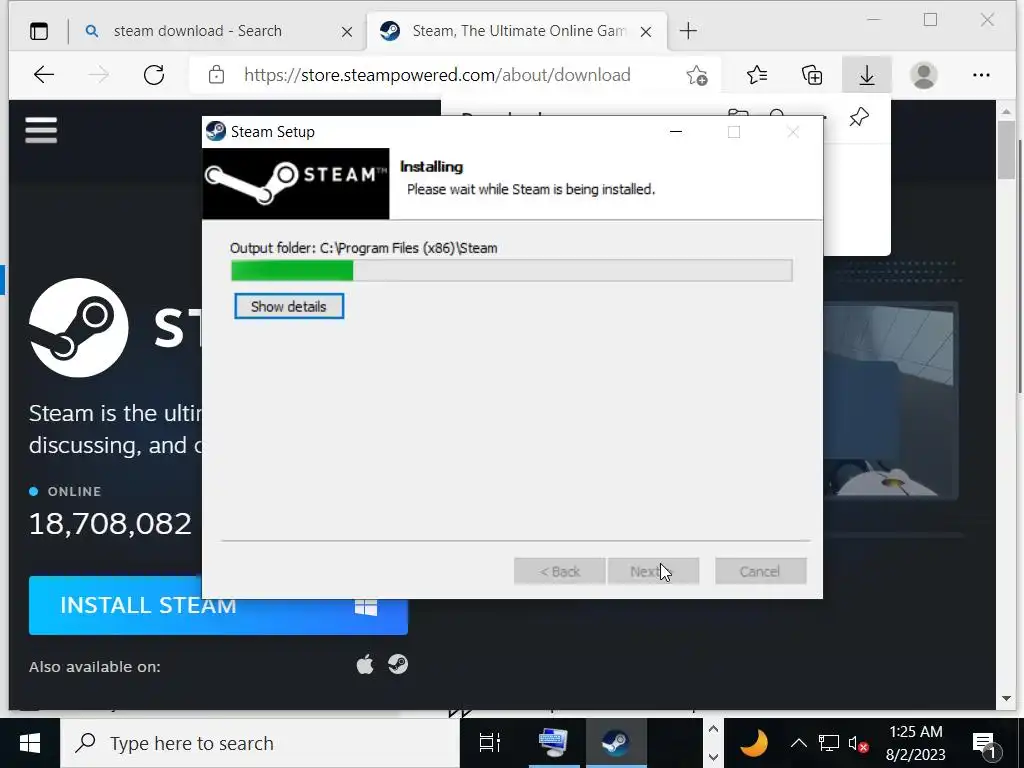This screenshot has width=1024, height=768.
Task: Open the notification center icon
Action: pos(985,744)
